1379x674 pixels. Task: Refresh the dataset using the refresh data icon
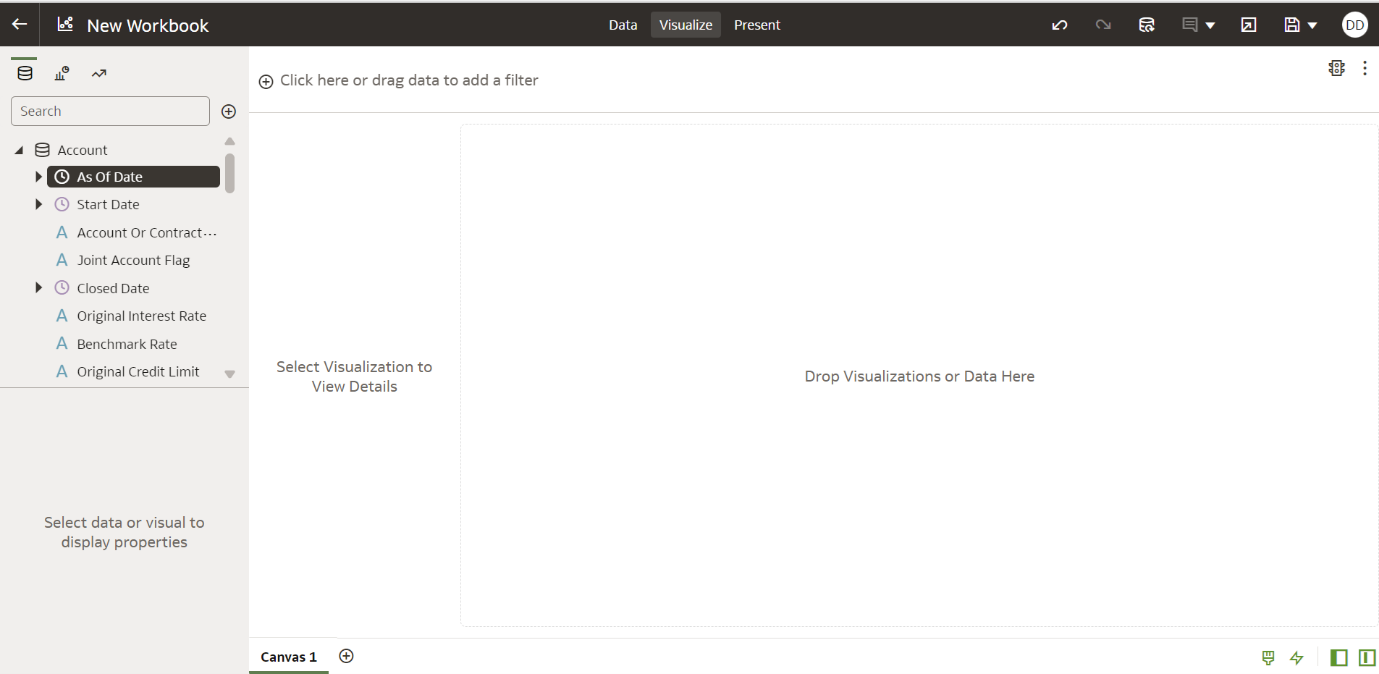[x=1147, y=24]
